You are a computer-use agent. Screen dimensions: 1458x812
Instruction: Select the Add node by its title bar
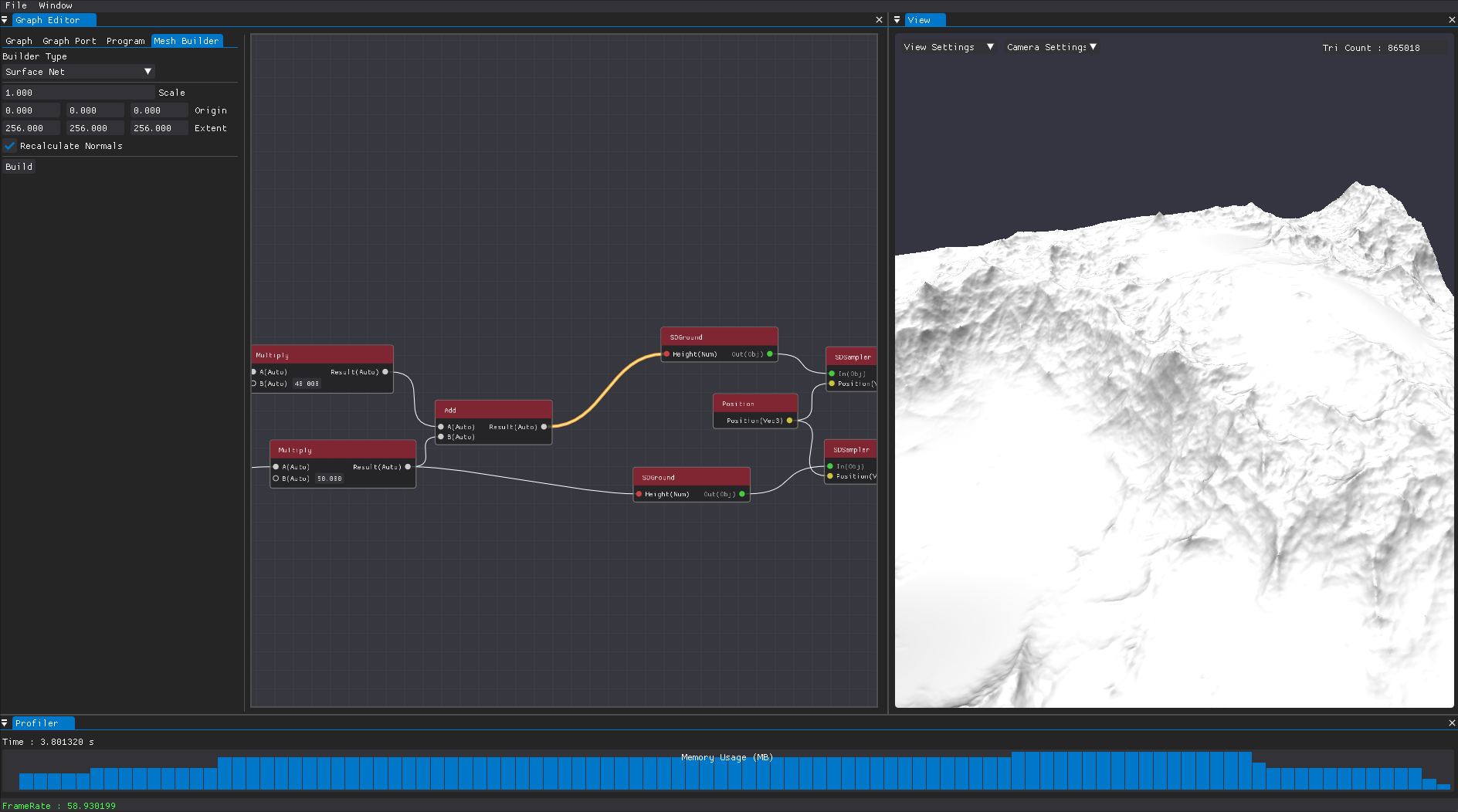pos(493,410)
